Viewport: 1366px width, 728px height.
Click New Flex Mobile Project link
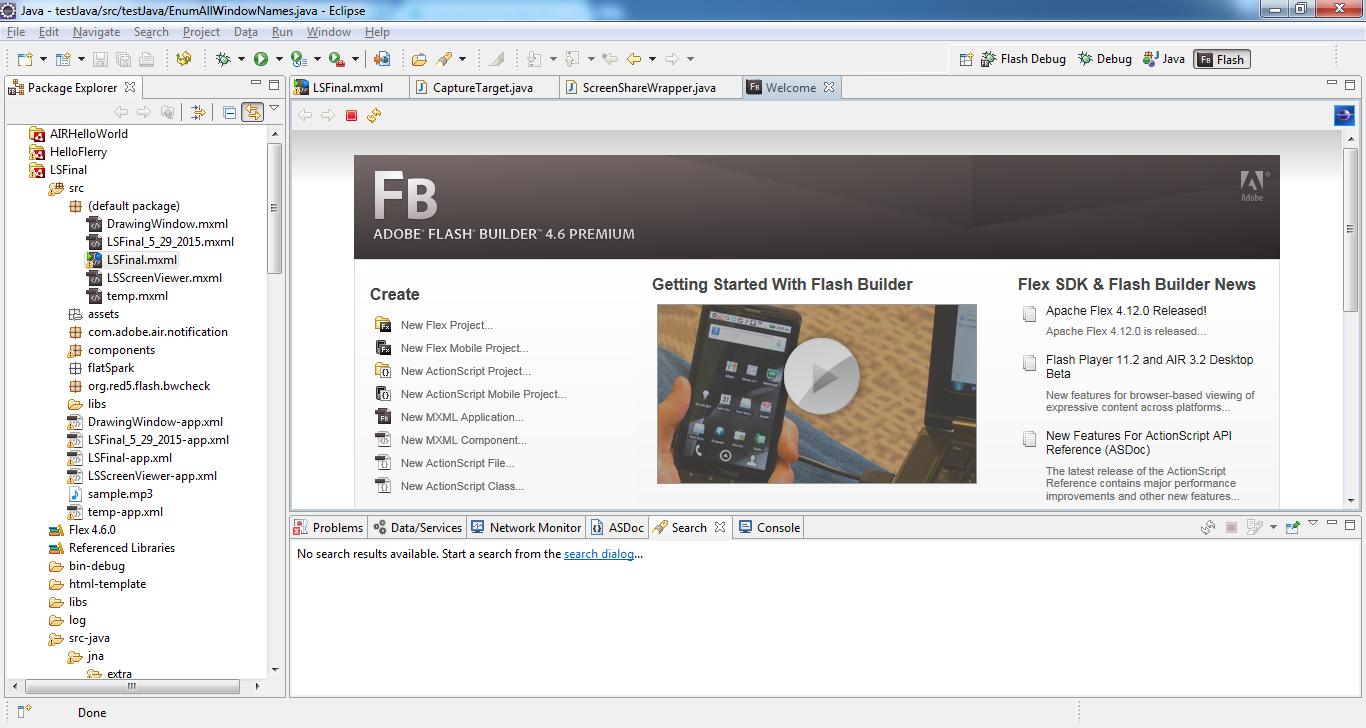[464, 348]
